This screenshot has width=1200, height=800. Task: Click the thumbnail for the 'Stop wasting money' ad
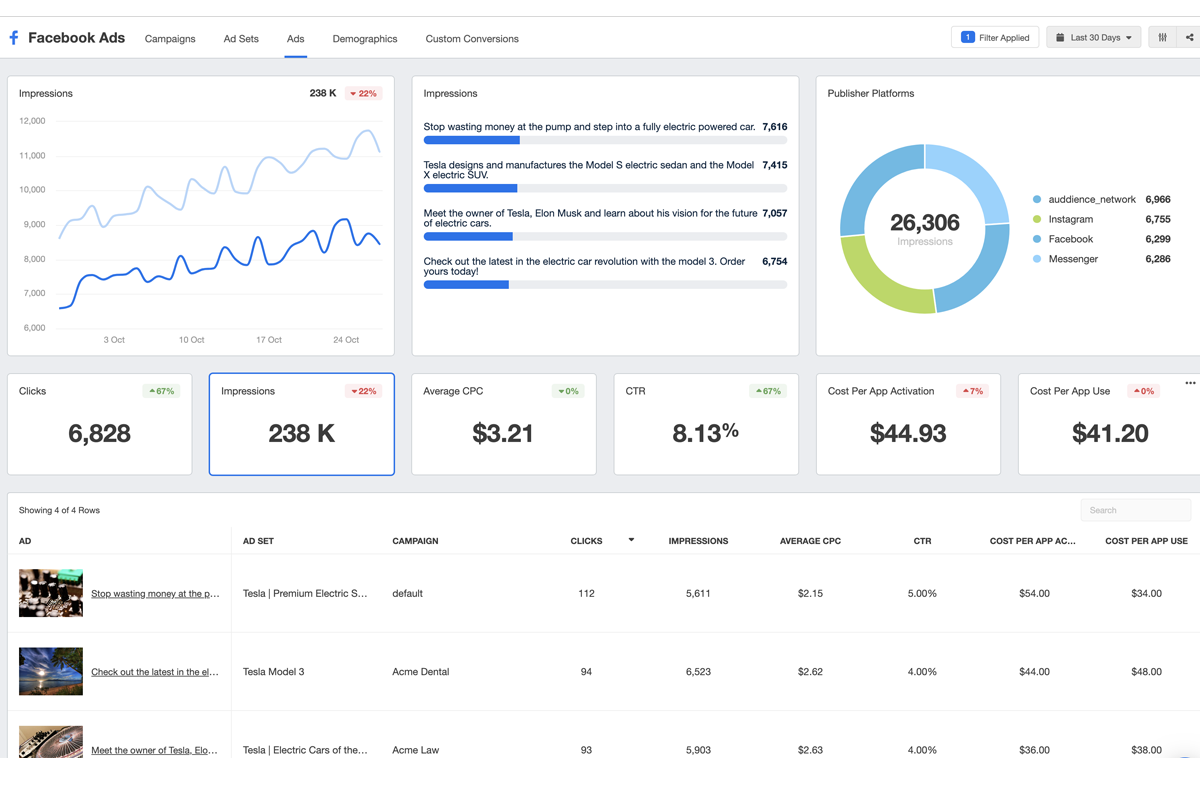click(x=51, y=593)
